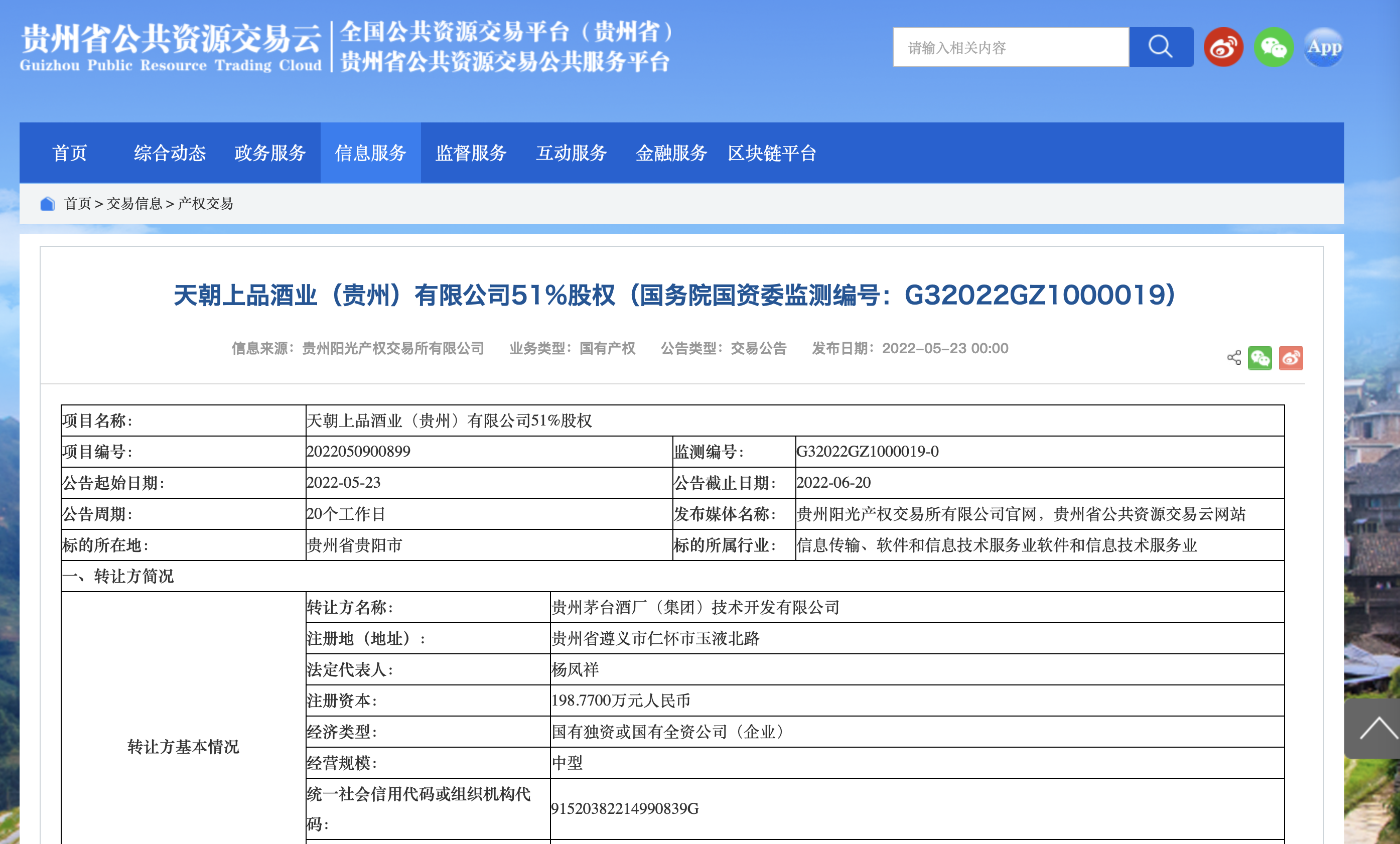Click the blue magnifier search button
This screenshot has width=1400, height=844.
1160,47
